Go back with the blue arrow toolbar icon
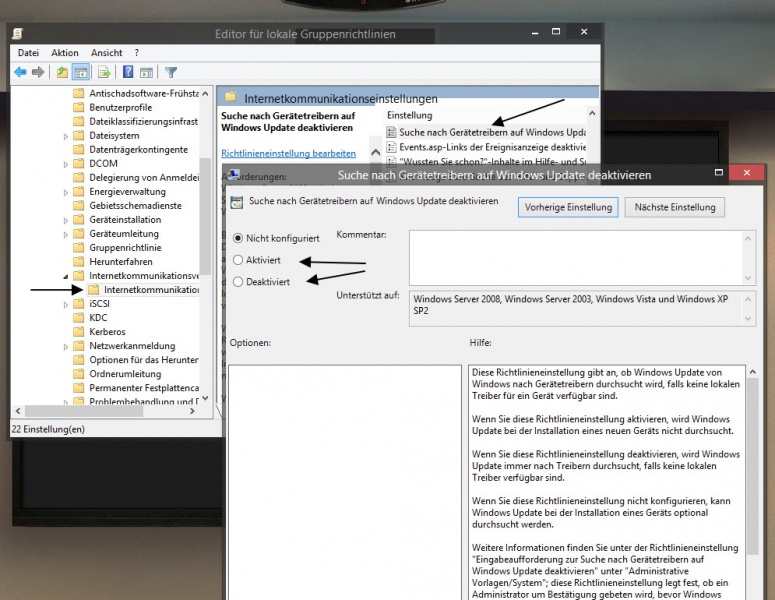The image size is (775, 600). pos(20,72)
